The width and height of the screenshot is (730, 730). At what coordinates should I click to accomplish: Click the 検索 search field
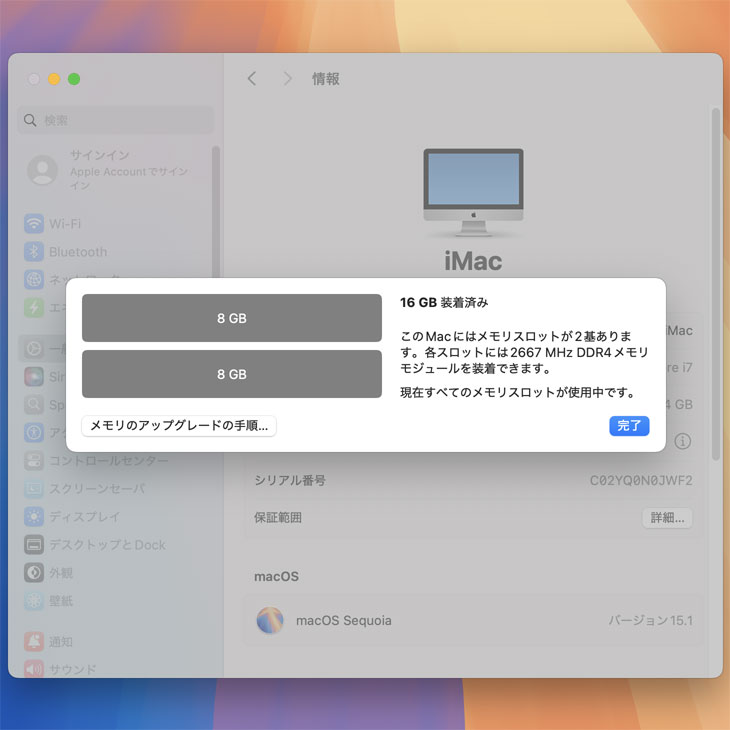pyautogui.click(x=116, y=120)
